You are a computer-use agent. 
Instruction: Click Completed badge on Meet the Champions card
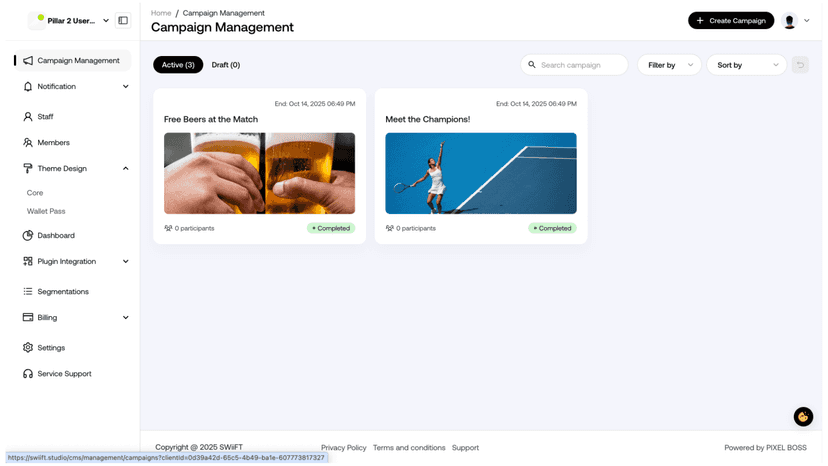tap(552, 229)
